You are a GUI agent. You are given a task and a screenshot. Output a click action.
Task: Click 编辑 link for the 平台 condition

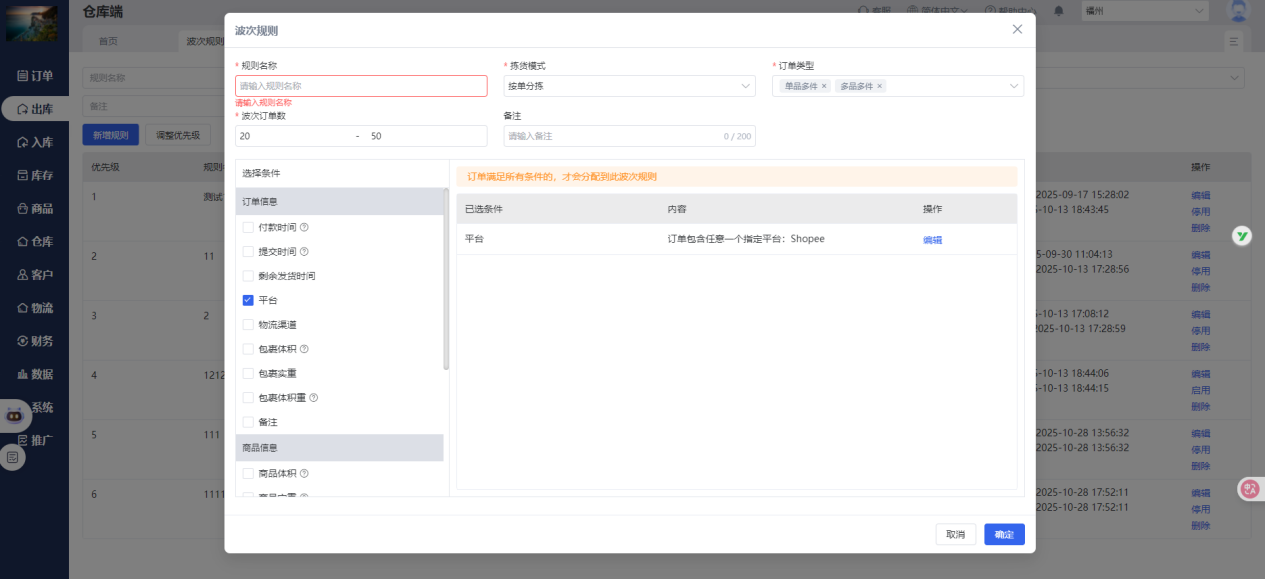pos(932,240)
